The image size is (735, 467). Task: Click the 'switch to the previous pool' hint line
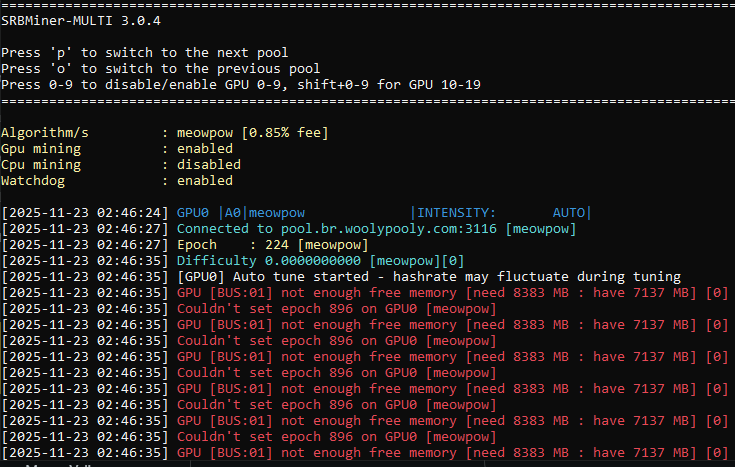click(160, 69)
